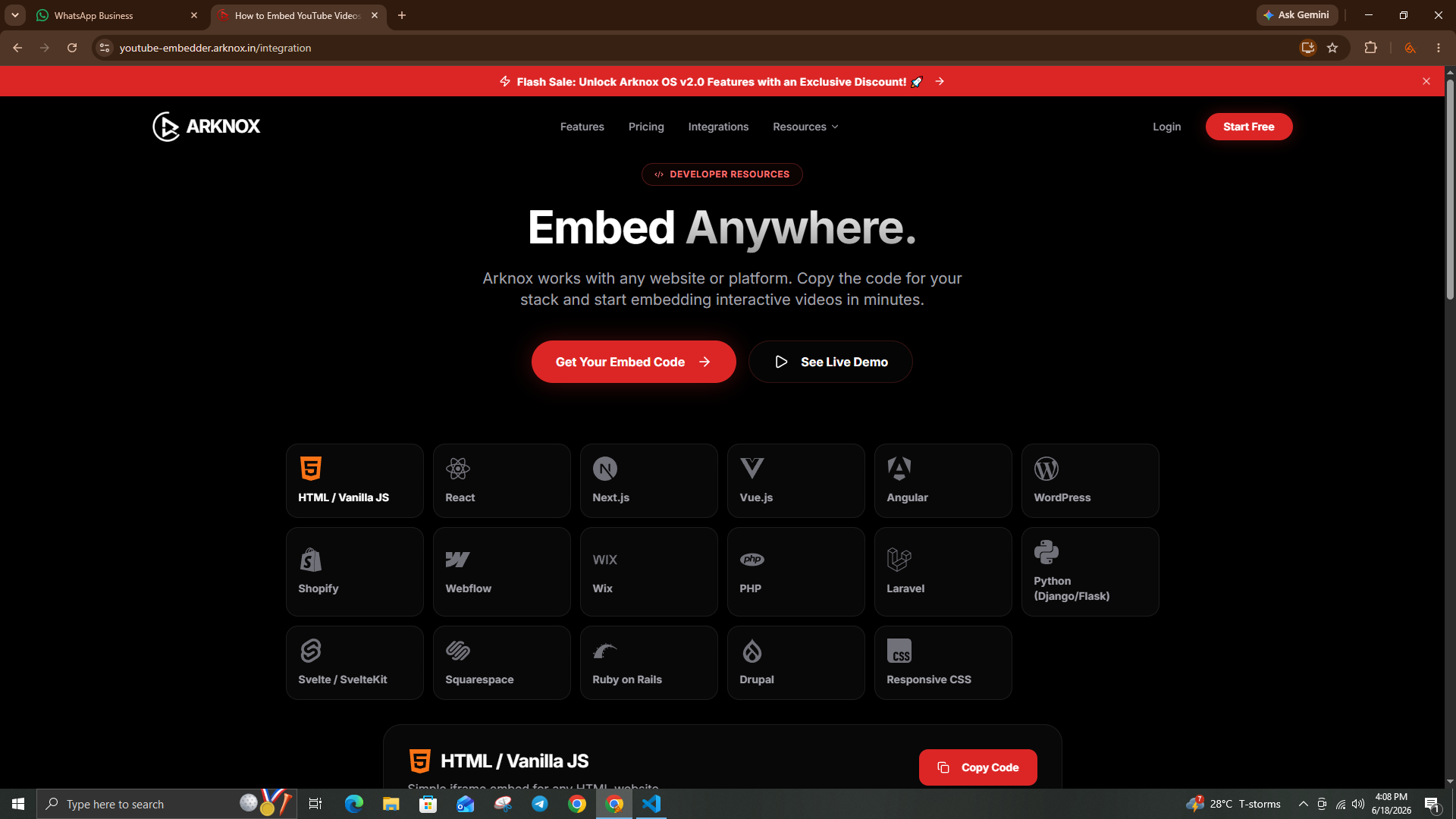
Task: Pick the Angular integration card
Action: pos(943,481)
